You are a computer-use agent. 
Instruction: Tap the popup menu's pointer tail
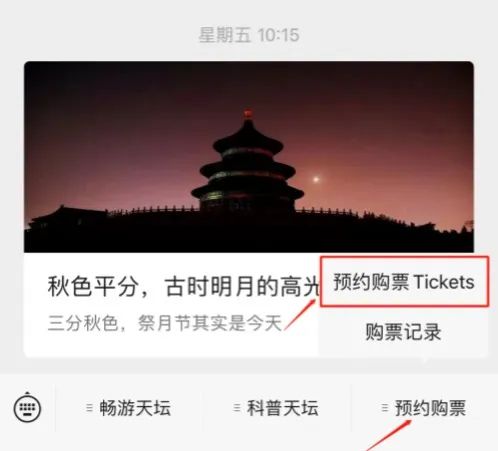pos(426,360)
